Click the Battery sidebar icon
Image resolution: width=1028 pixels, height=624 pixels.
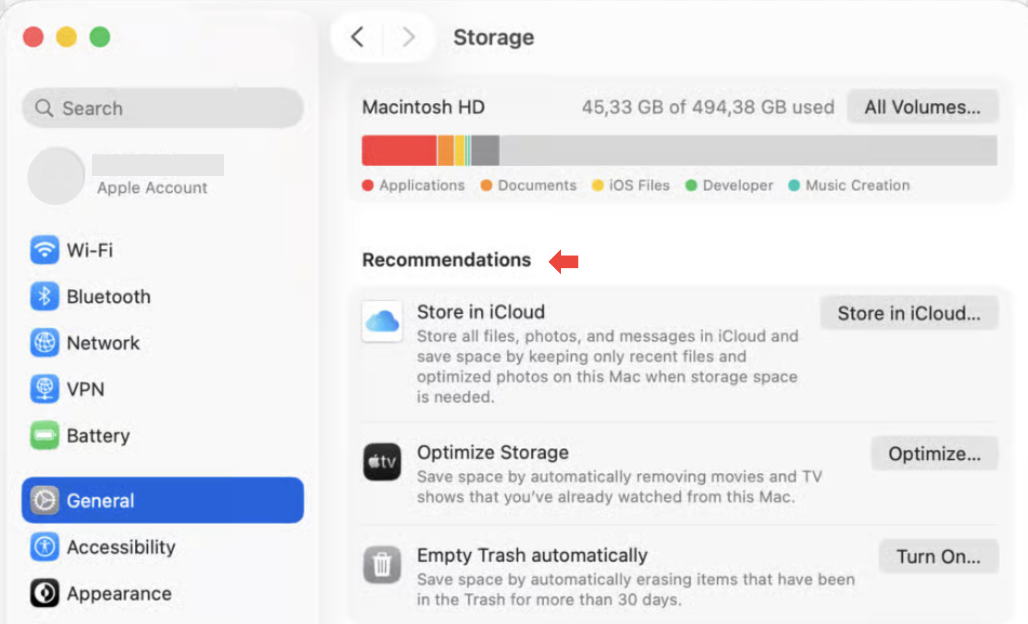coord(45,435)
